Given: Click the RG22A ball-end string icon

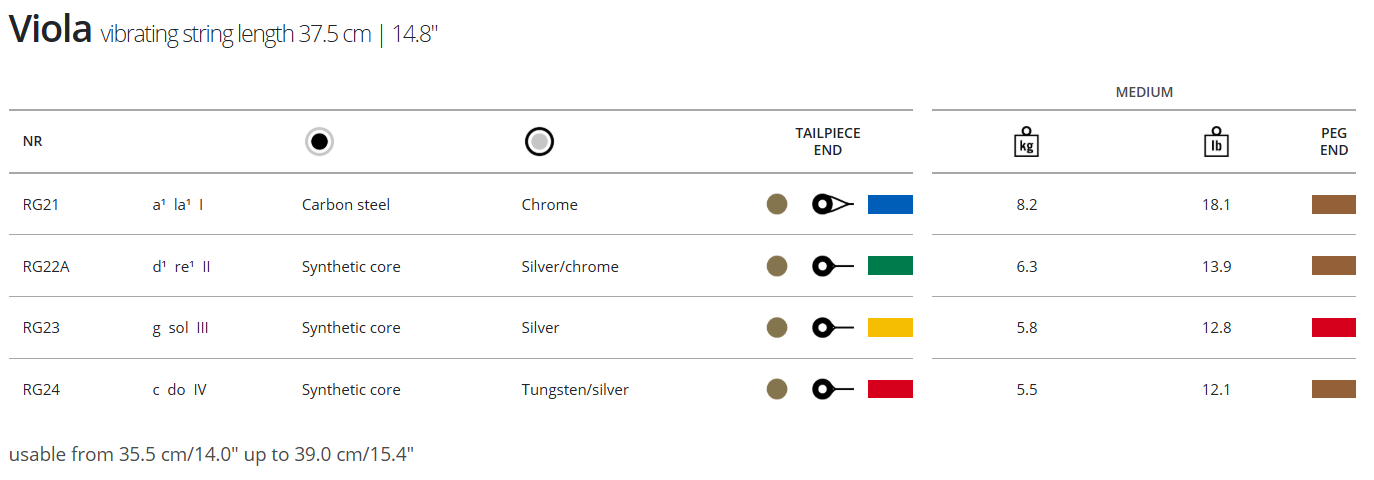Looking at the screenshot, I should tap(832, 266).
